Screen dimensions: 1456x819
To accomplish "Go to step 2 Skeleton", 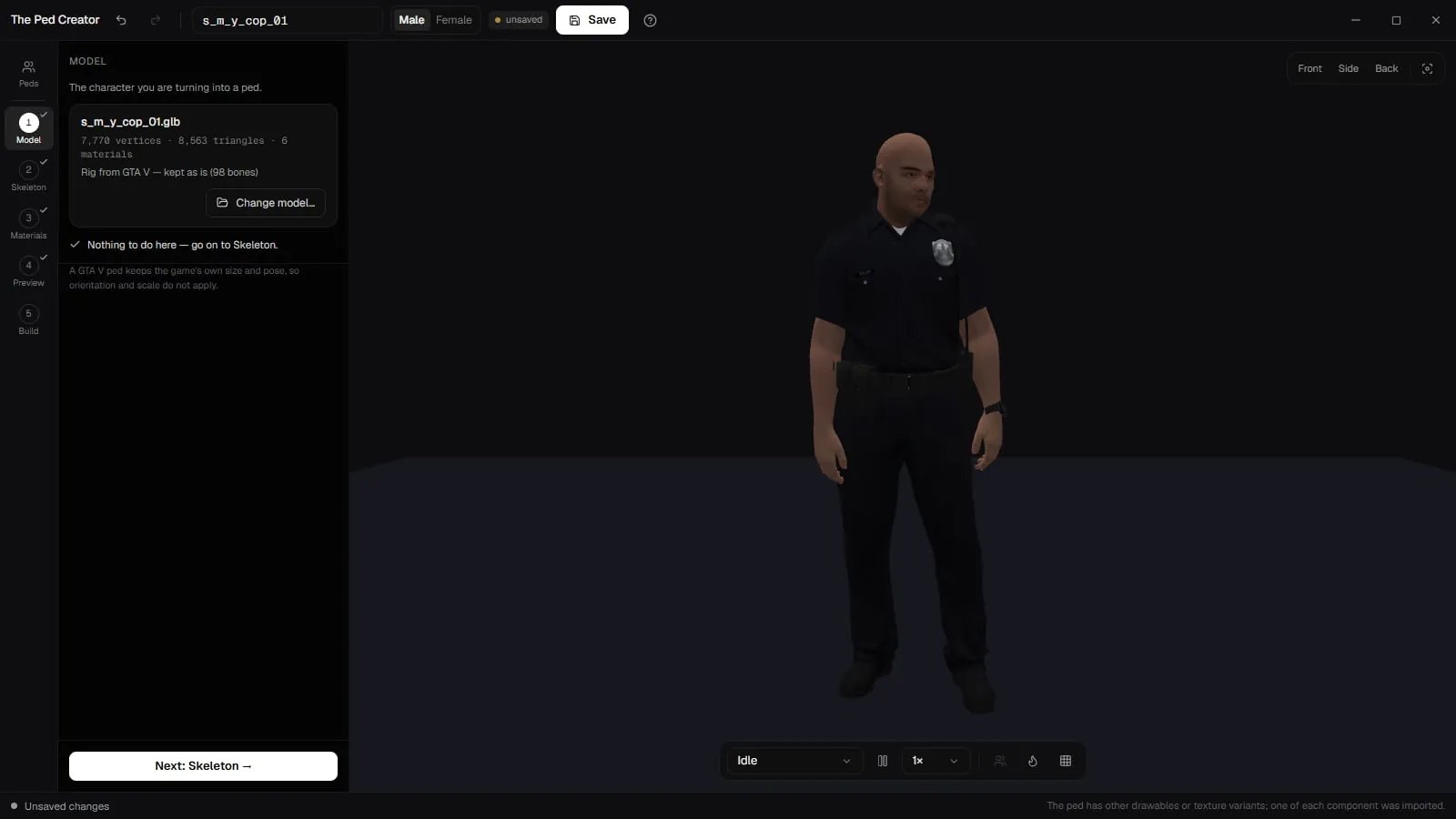I will [x=28, y=177].
